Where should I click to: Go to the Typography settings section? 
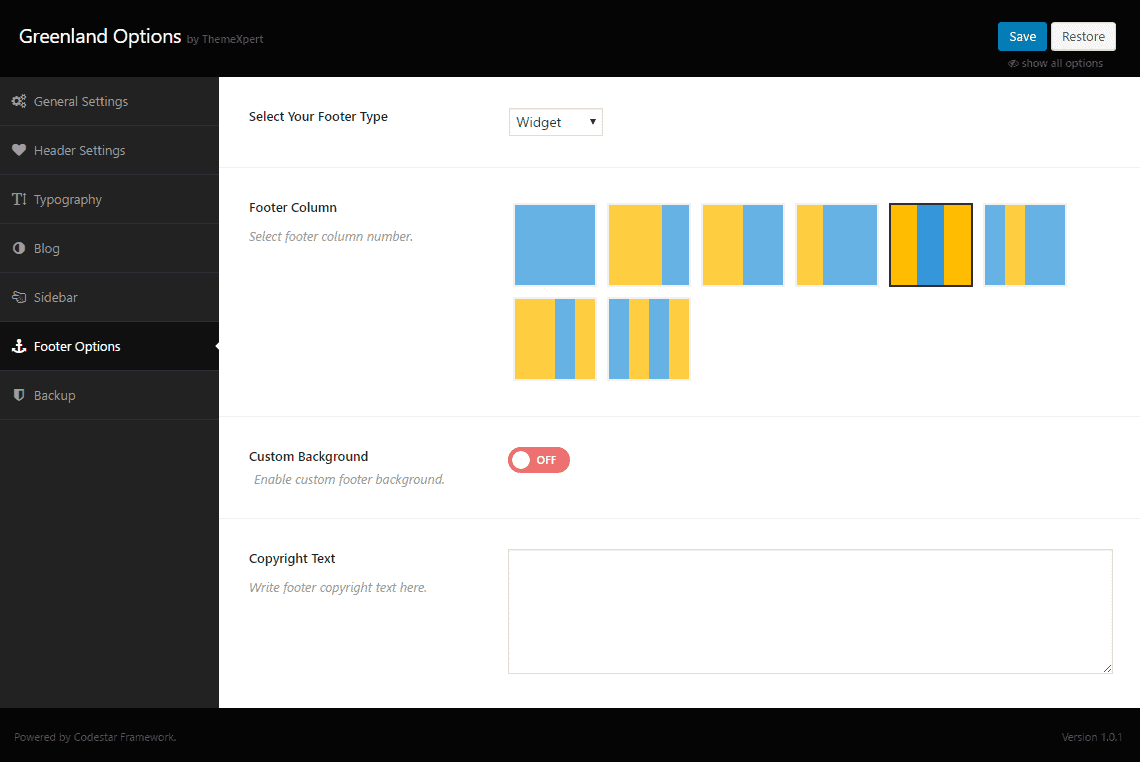pos(68,199)
